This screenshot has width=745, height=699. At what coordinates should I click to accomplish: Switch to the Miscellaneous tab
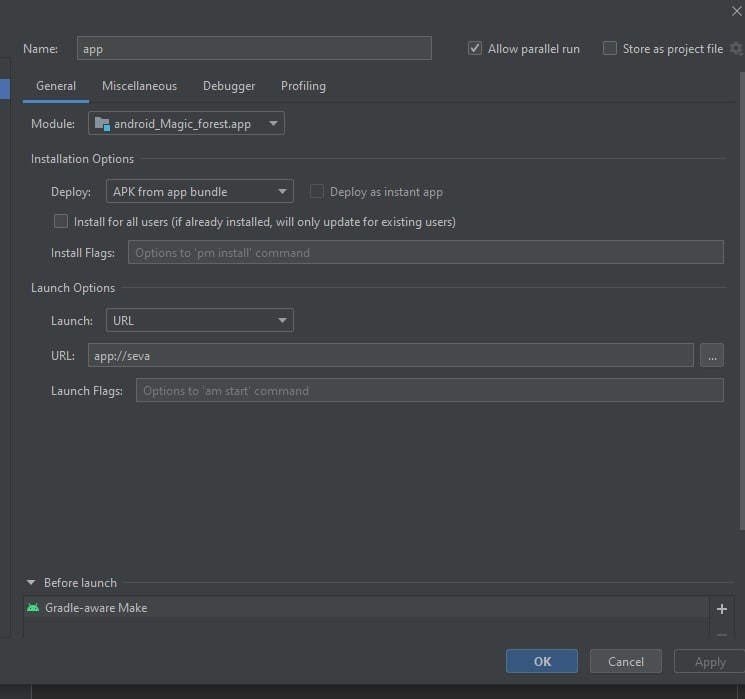tap(139, 86)
